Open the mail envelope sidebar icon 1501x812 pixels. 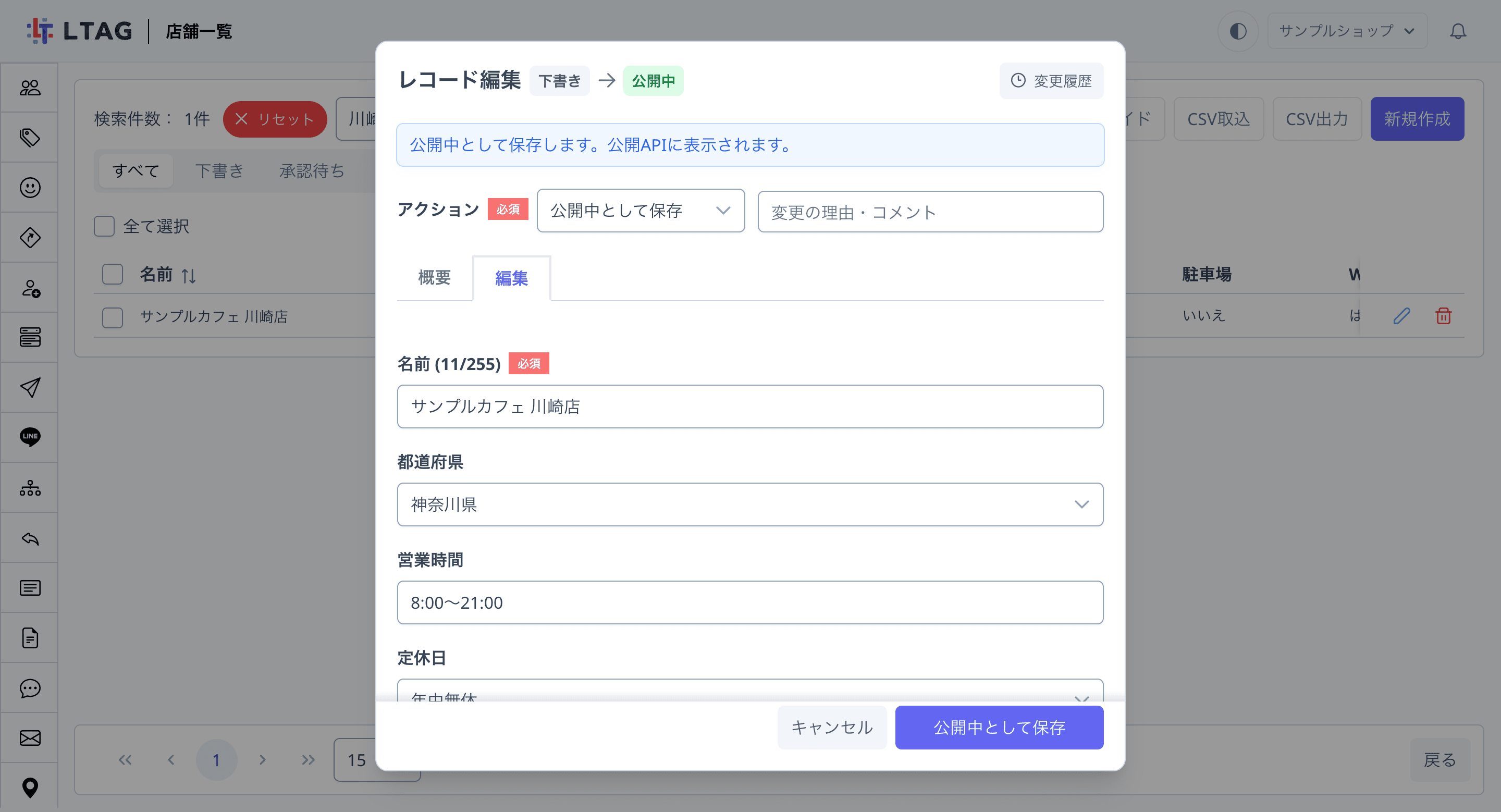pyautogui.click(x=30, y=738)
